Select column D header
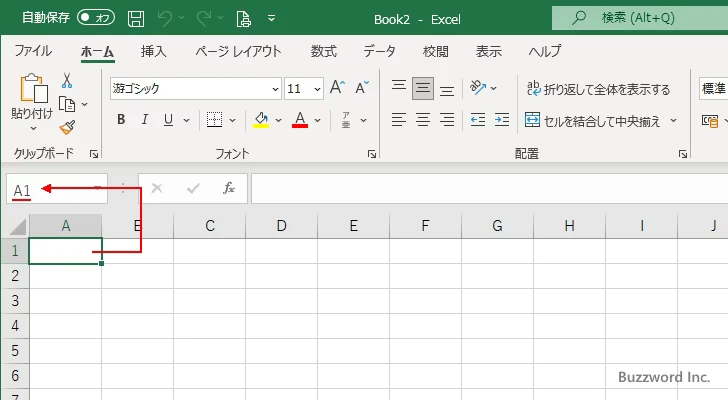728x400 pixels. (281, 226)
